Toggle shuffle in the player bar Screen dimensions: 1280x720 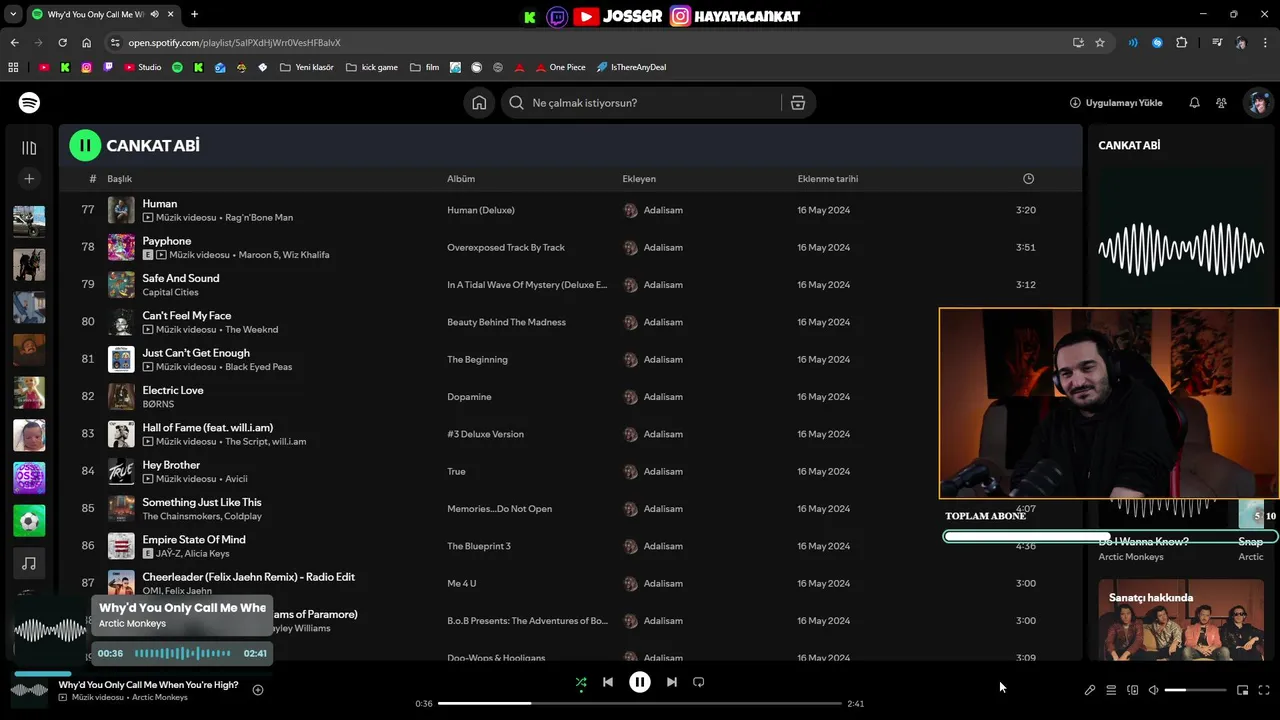(x=581, y=682)
